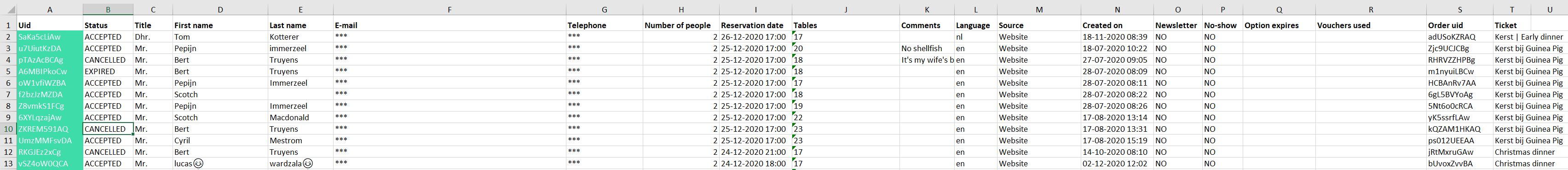The height and width of the screenshot is (170, 1568).
Task: Select the Last name cell 'Kotterer'
Action: click(300, 37)
